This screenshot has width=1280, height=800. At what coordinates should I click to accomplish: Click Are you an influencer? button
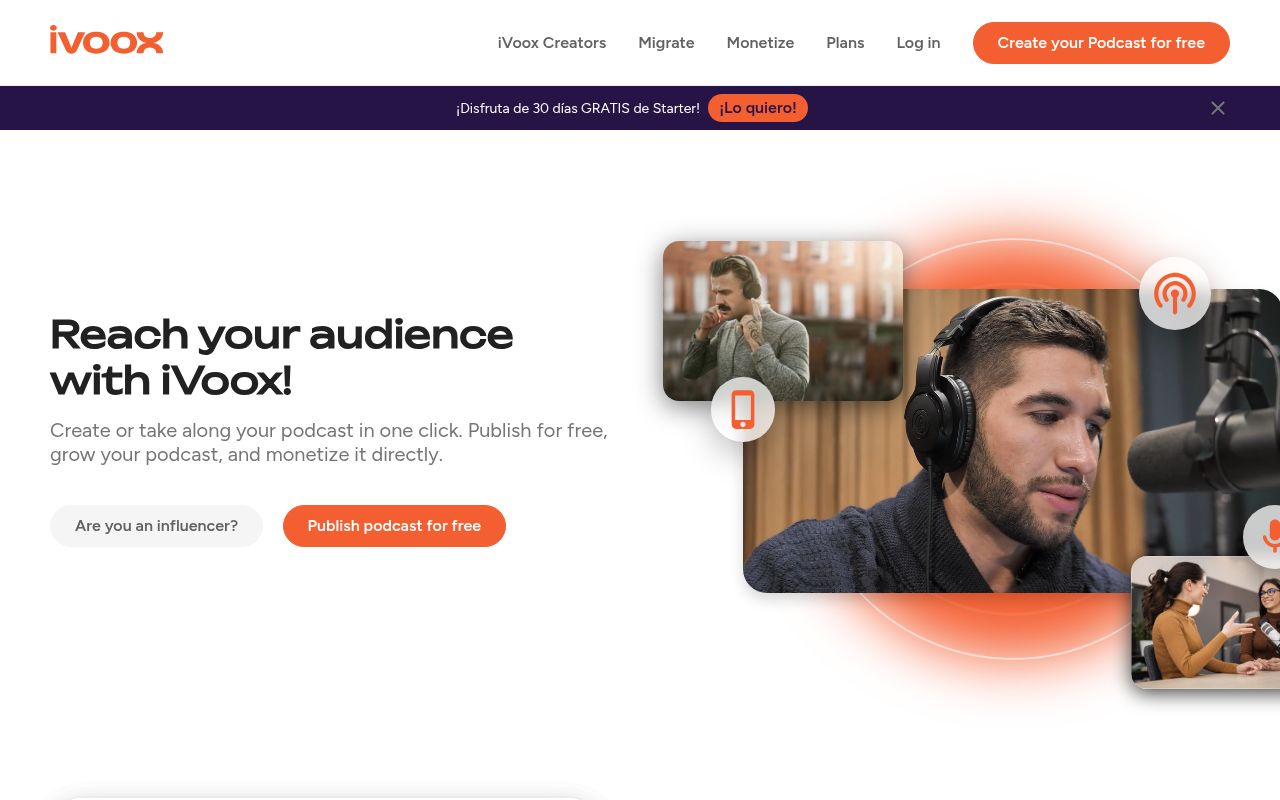coord(156,526)
